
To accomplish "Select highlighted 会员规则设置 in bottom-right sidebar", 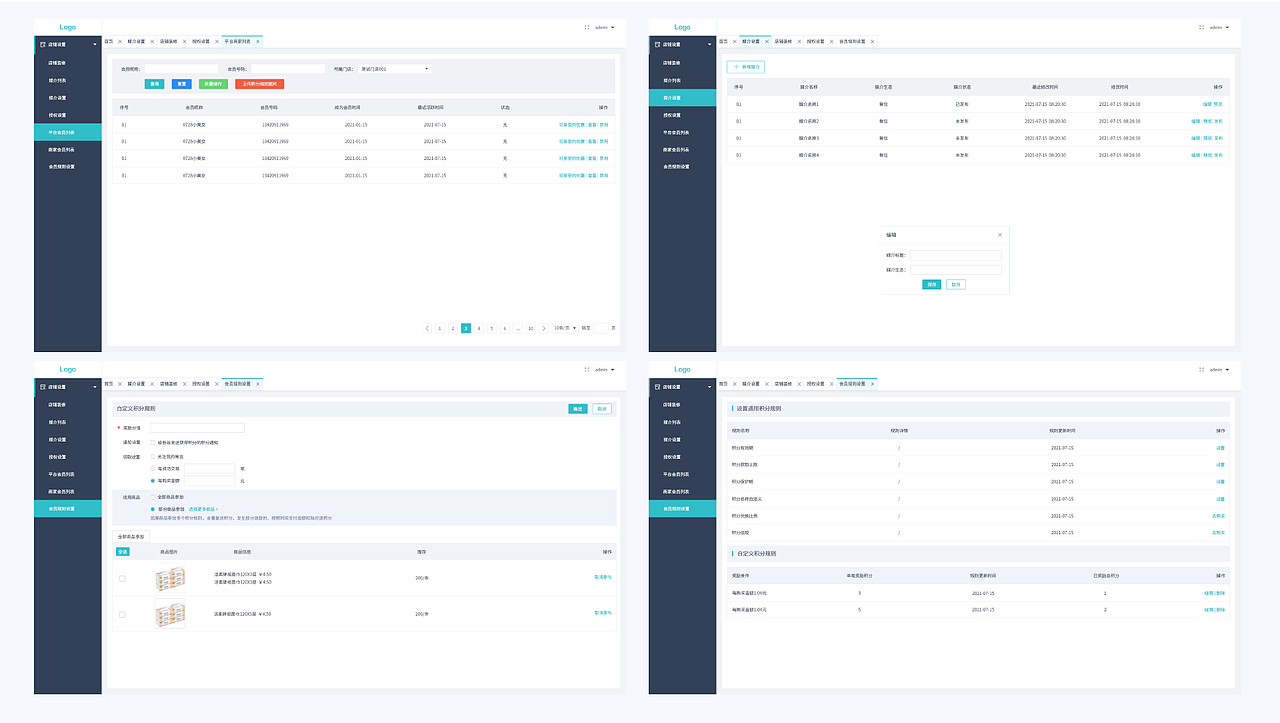I will coord(683,509).
